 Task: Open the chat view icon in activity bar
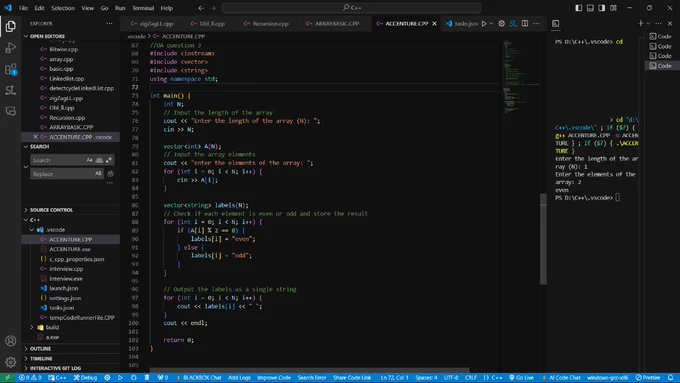10,111
